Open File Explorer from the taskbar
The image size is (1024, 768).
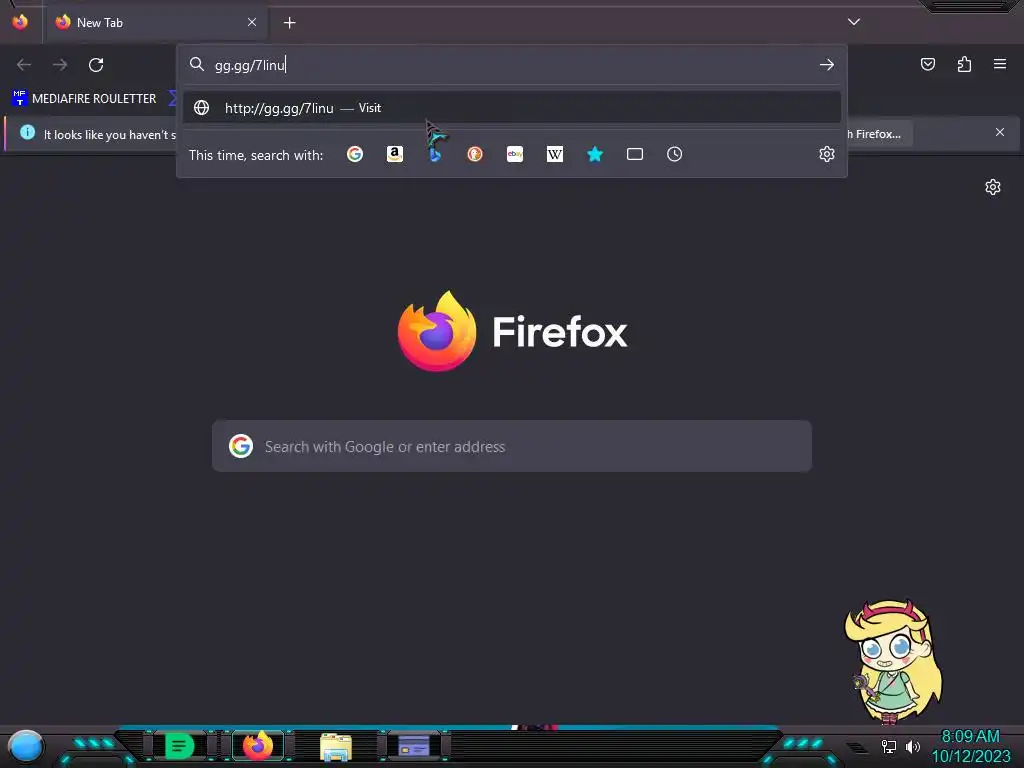tap(336, 746)
